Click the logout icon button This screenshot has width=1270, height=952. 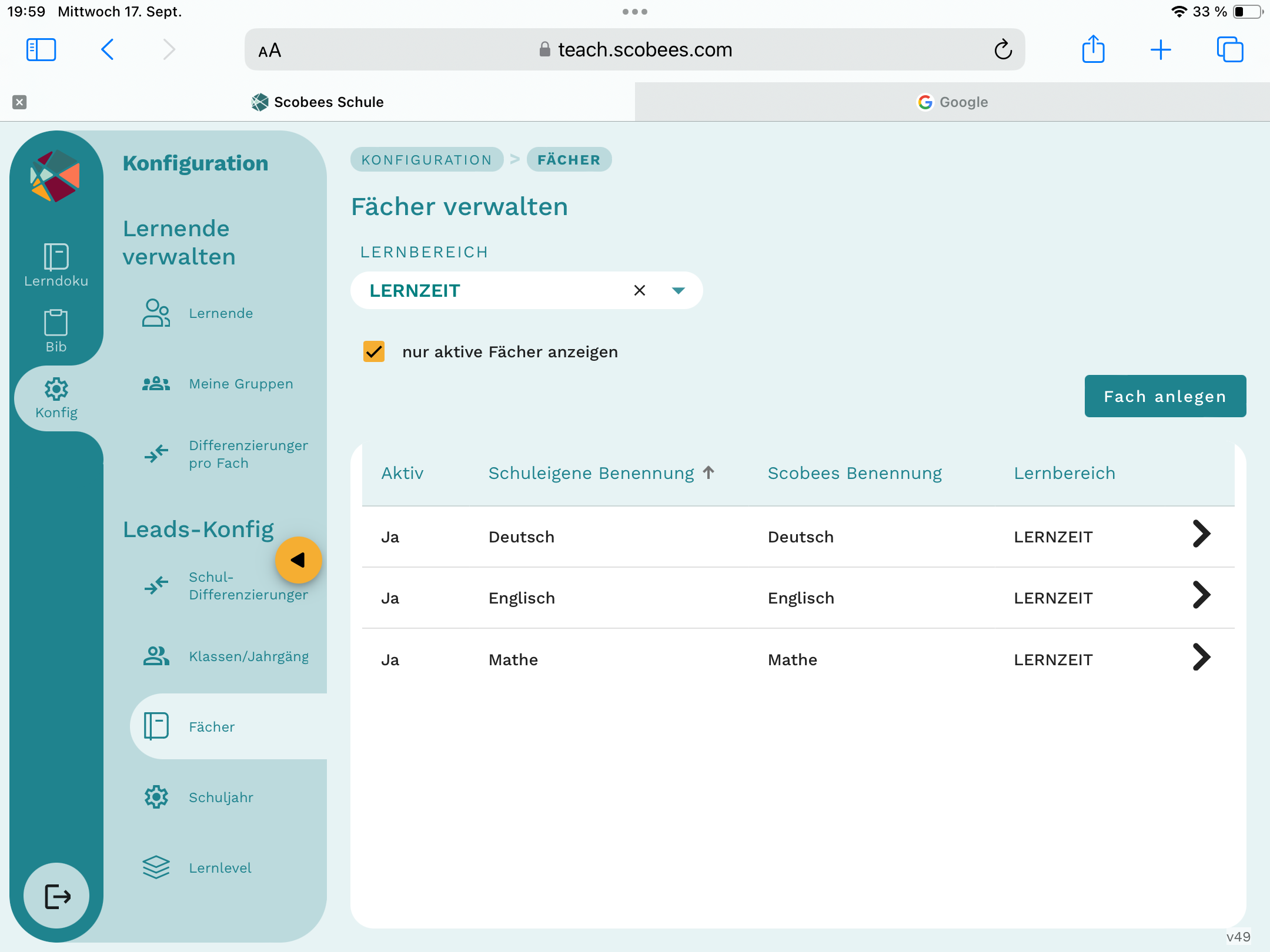point(57,896)
